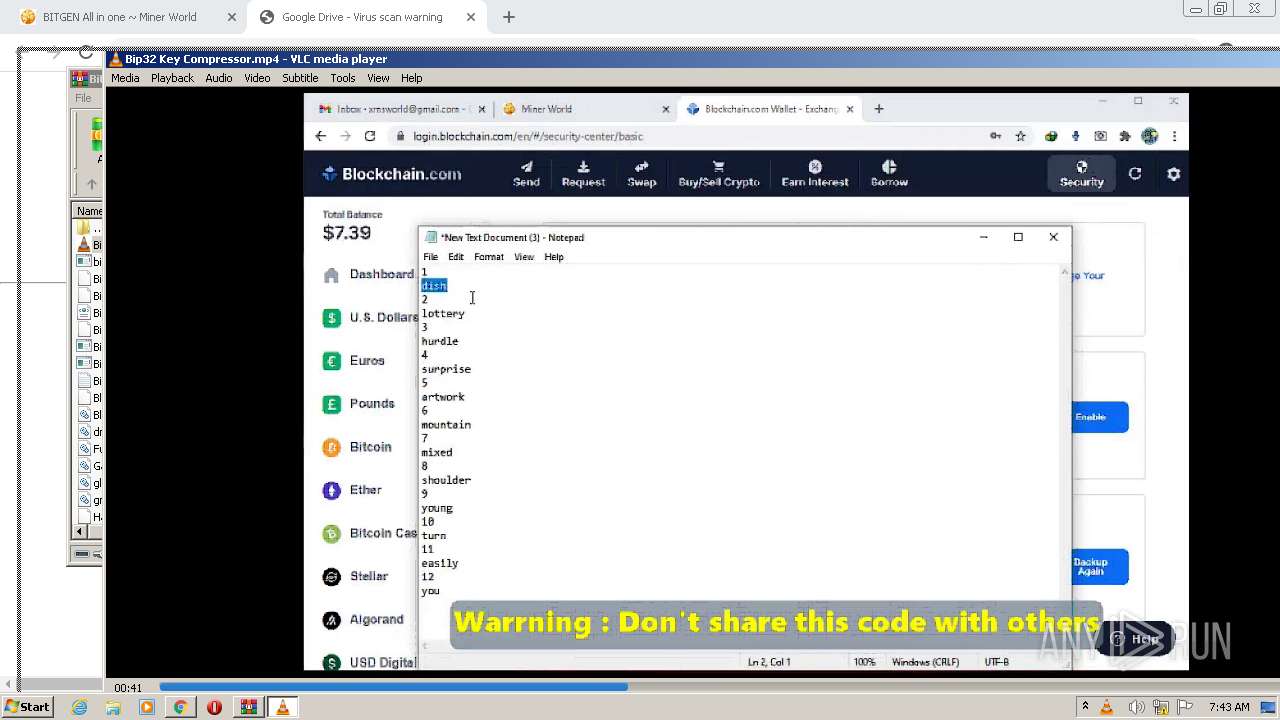The height and width of the screenshot is (720, 1280).
Task: Show hidden system tray icons
Action: pyautogui.click(x=1085, y=707)
